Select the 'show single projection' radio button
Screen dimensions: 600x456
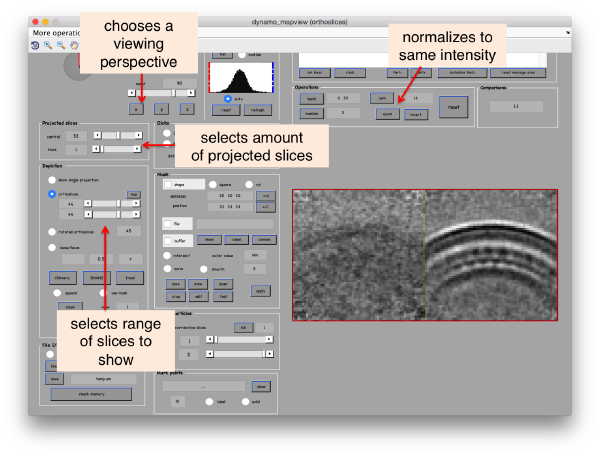tap(52, 180)
